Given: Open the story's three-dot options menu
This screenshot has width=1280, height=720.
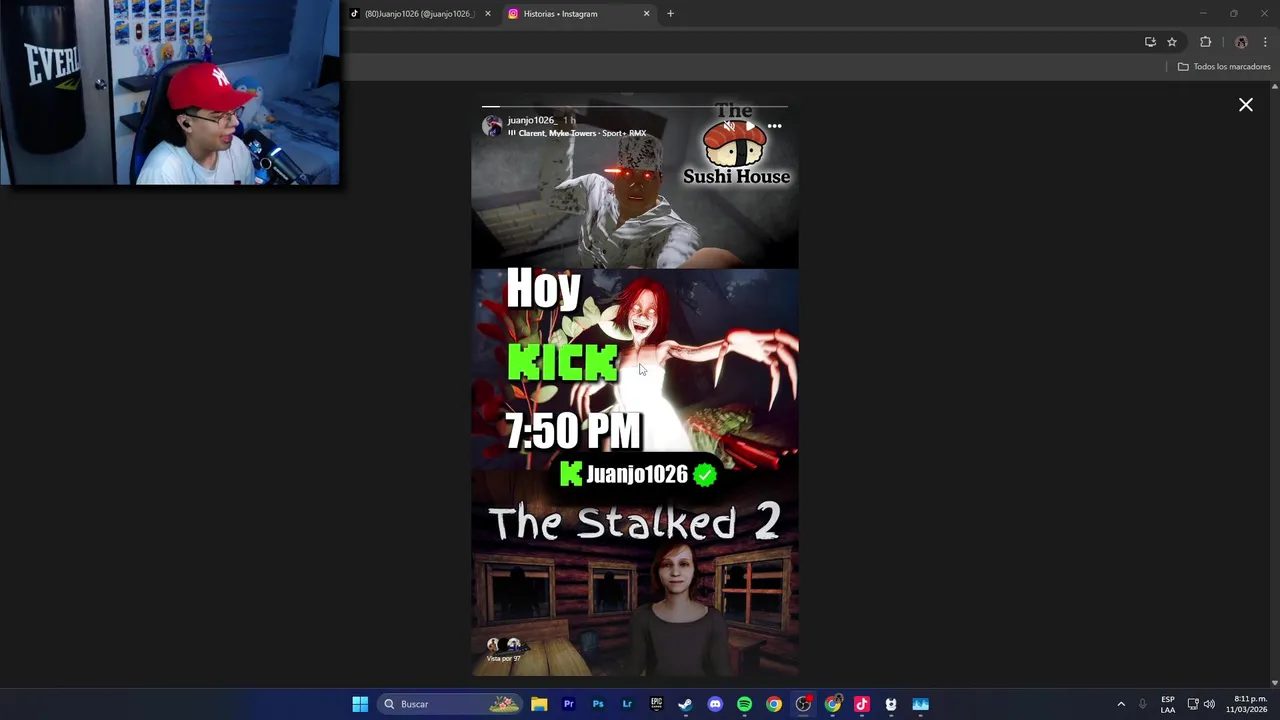Looking at the screenshot, I should click(x=774, y=126).
